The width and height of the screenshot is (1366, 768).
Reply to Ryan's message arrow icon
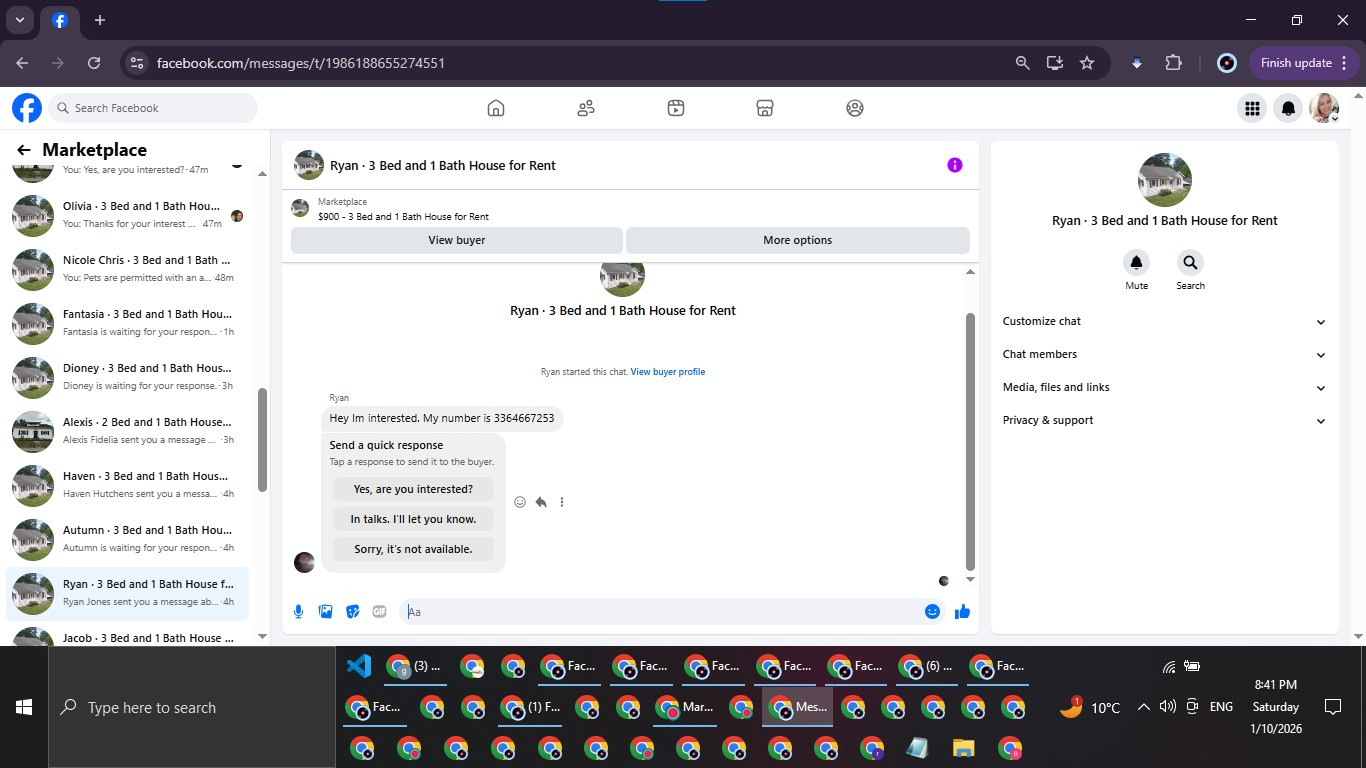click(541, 502)
